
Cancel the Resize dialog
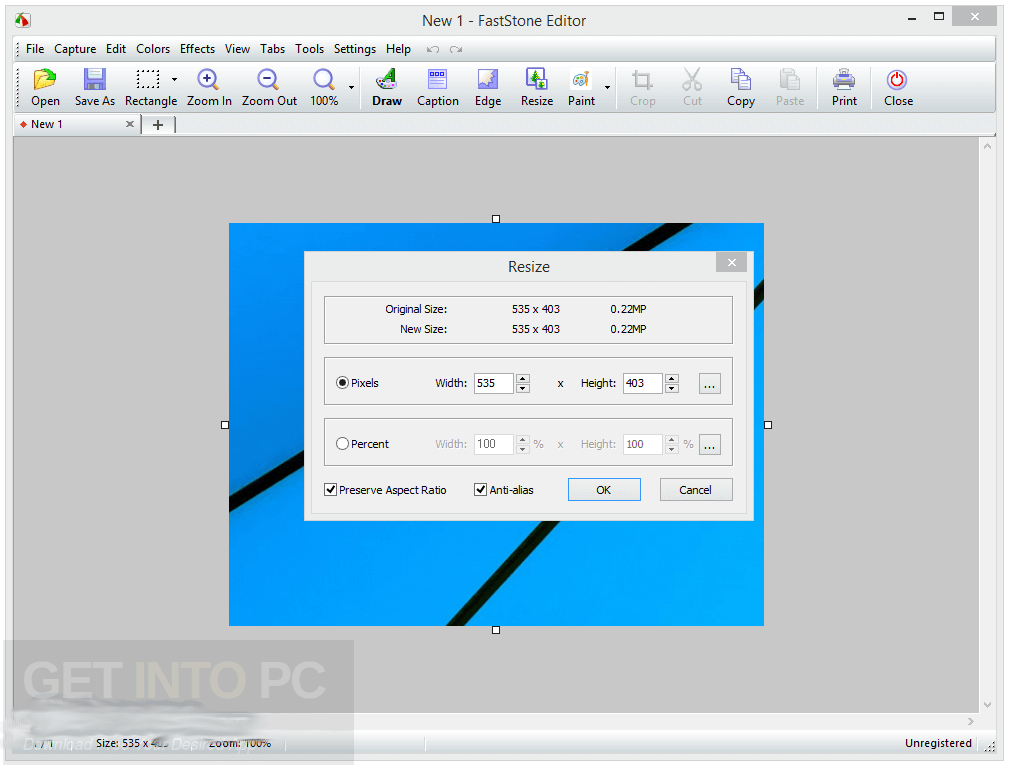click(x=696, y=490)
